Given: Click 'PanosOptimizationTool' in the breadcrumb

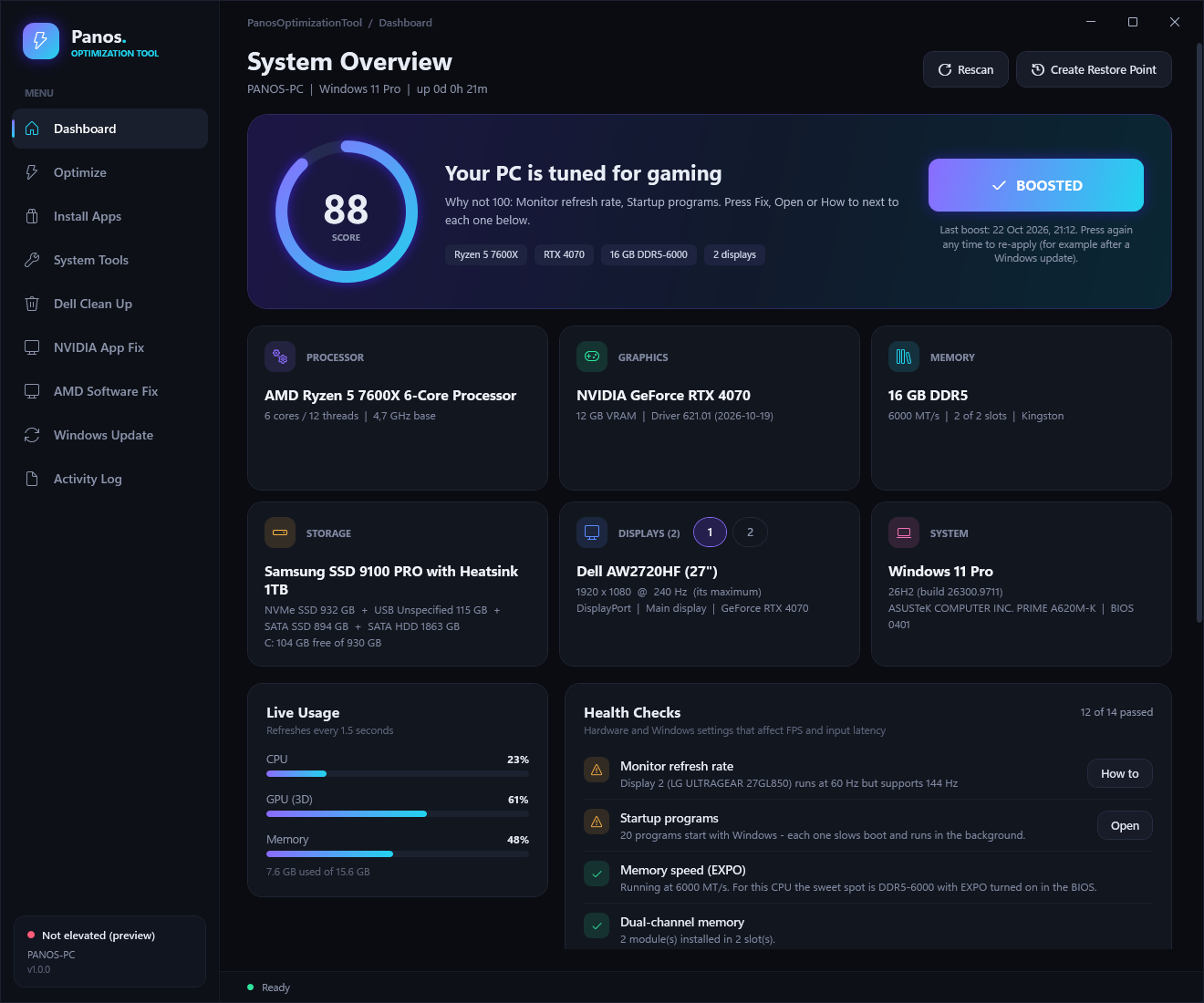Looking at the screenshot, I should [305, 23].
